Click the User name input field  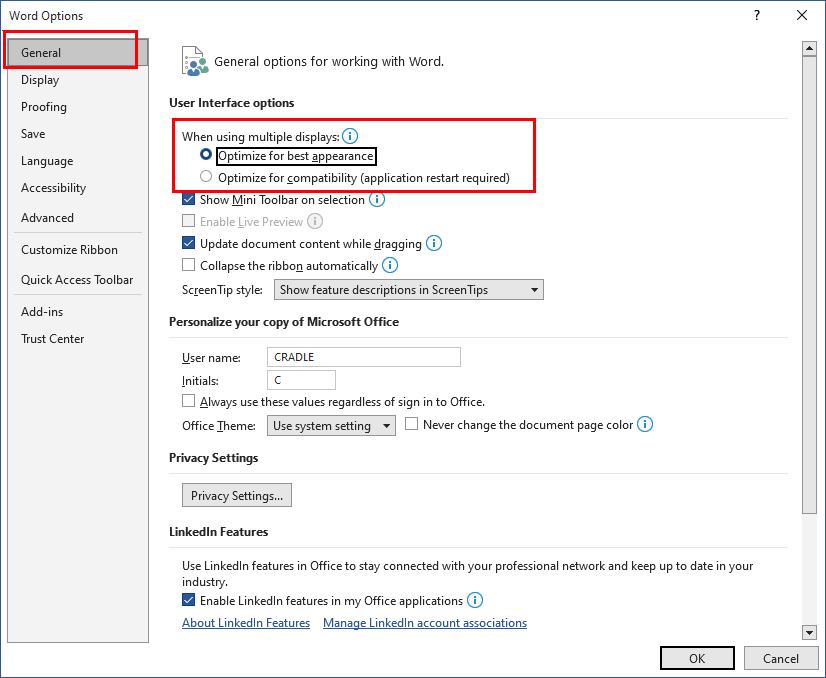364,357
